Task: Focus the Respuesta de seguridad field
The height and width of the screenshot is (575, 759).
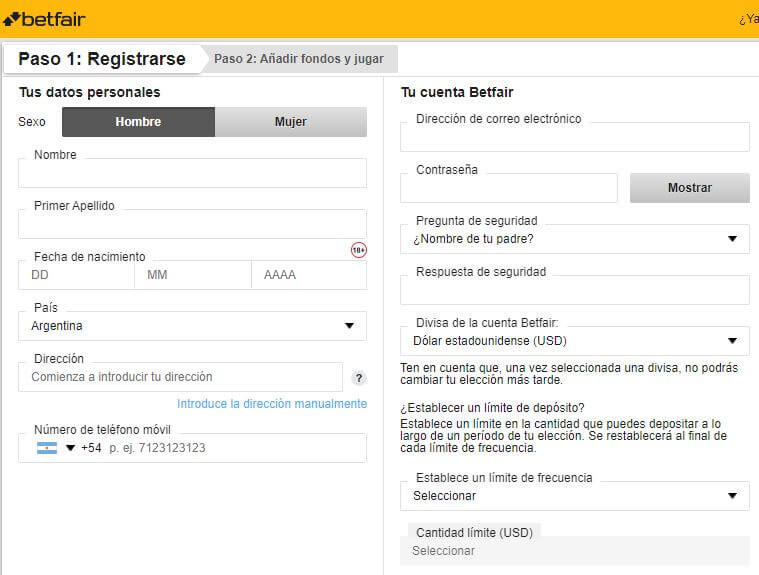Action: [575, 290]
